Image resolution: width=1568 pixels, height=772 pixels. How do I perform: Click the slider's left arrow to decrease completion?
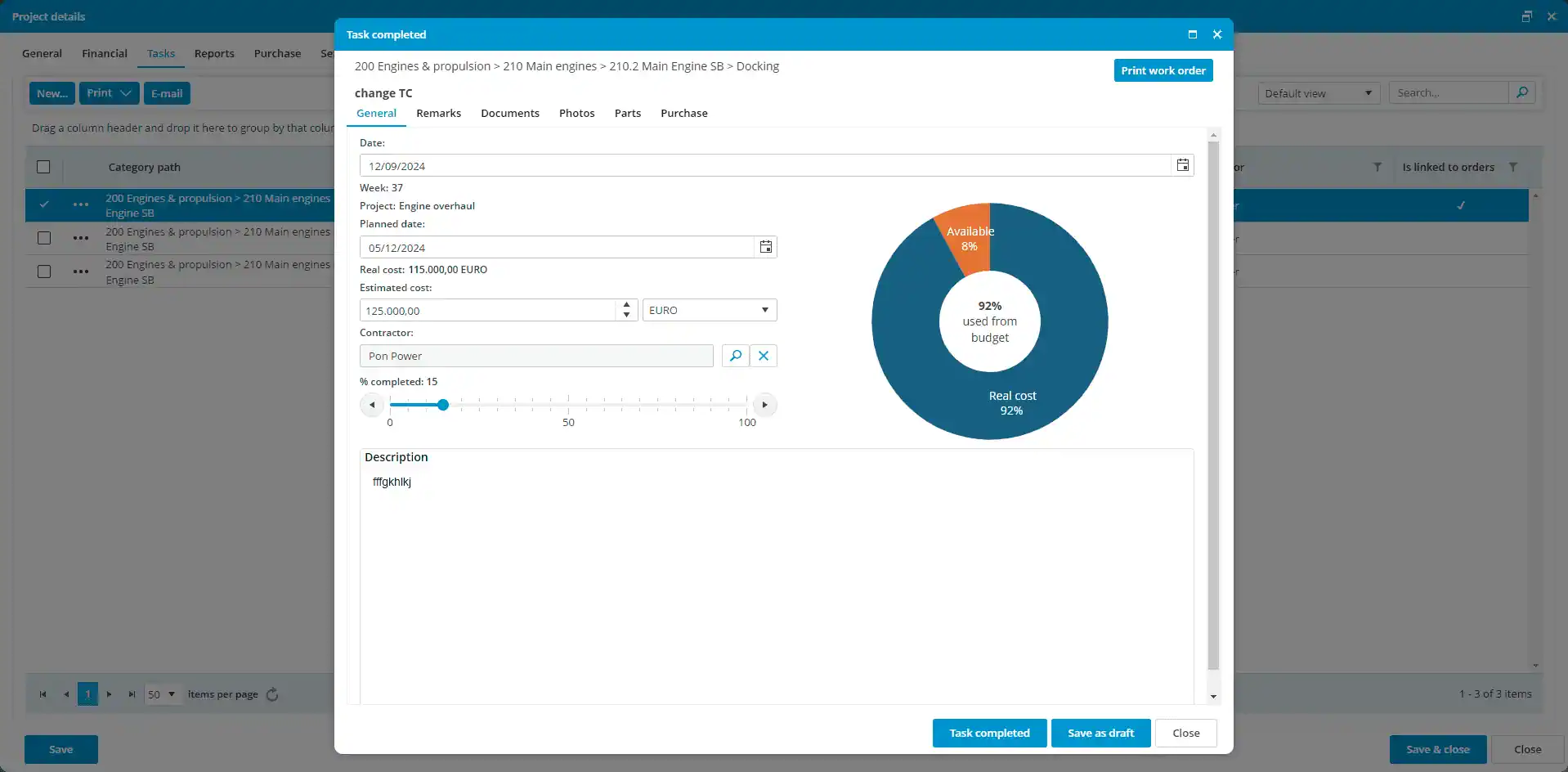click(372, 405)
